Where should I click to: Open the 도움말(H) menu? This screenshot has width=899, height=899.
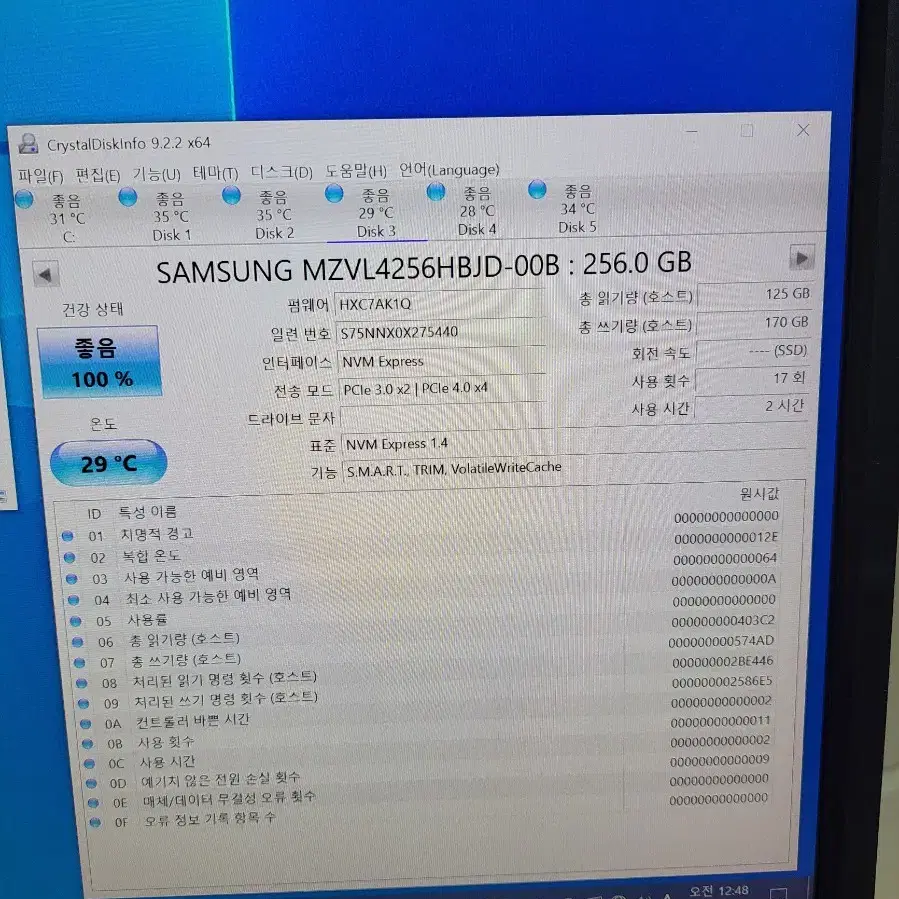tap(356, 170)
